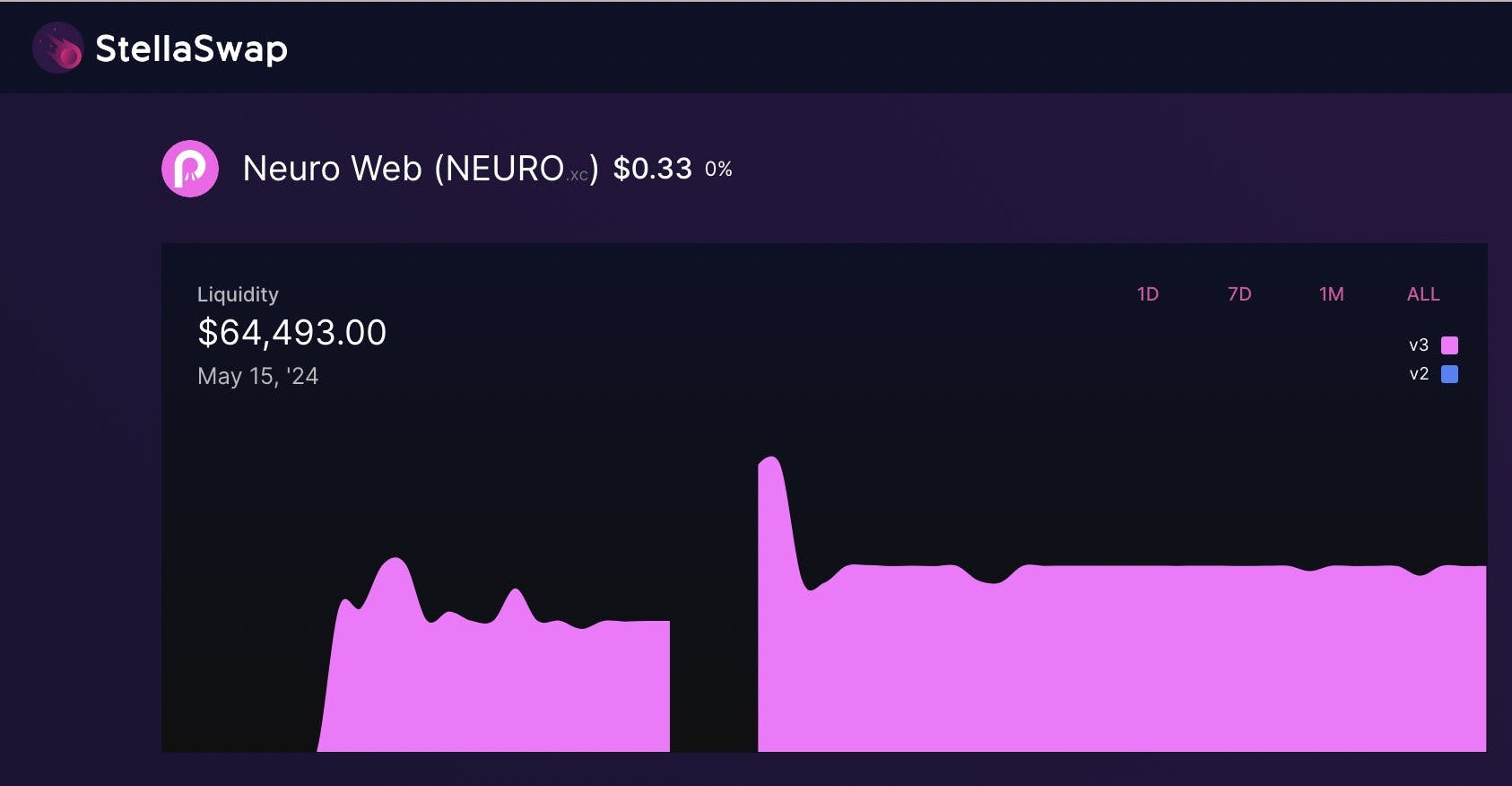
Task: Click the $64,493.00 liquidity value
Action: tap(291, 333)
